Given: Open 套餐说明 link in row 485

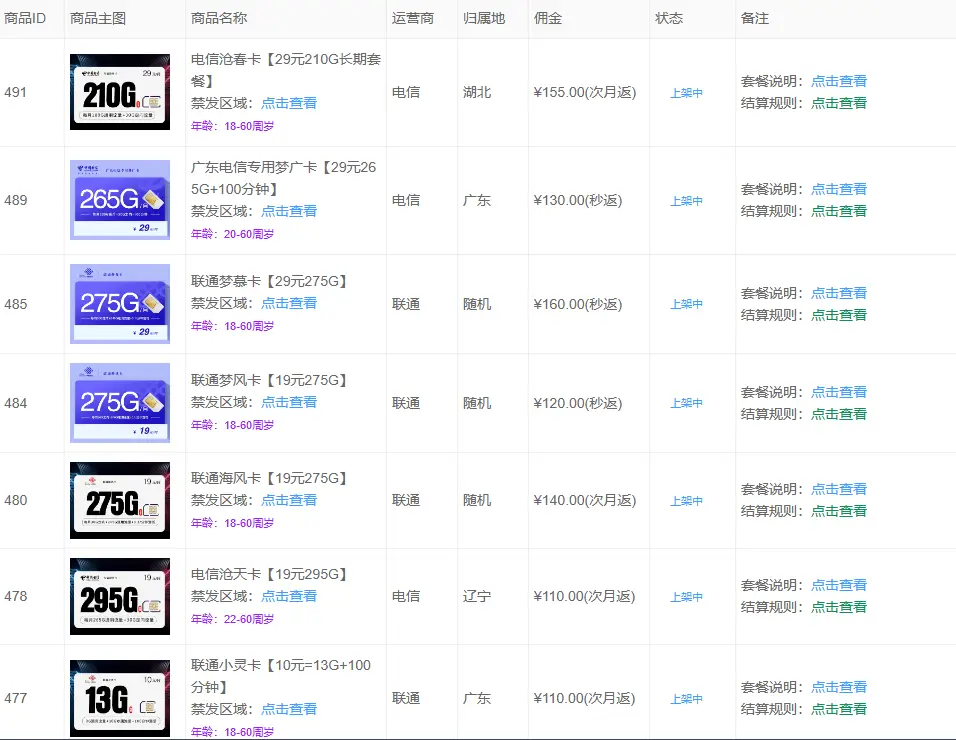Looking at the screenshot, I should click(839, 293).
